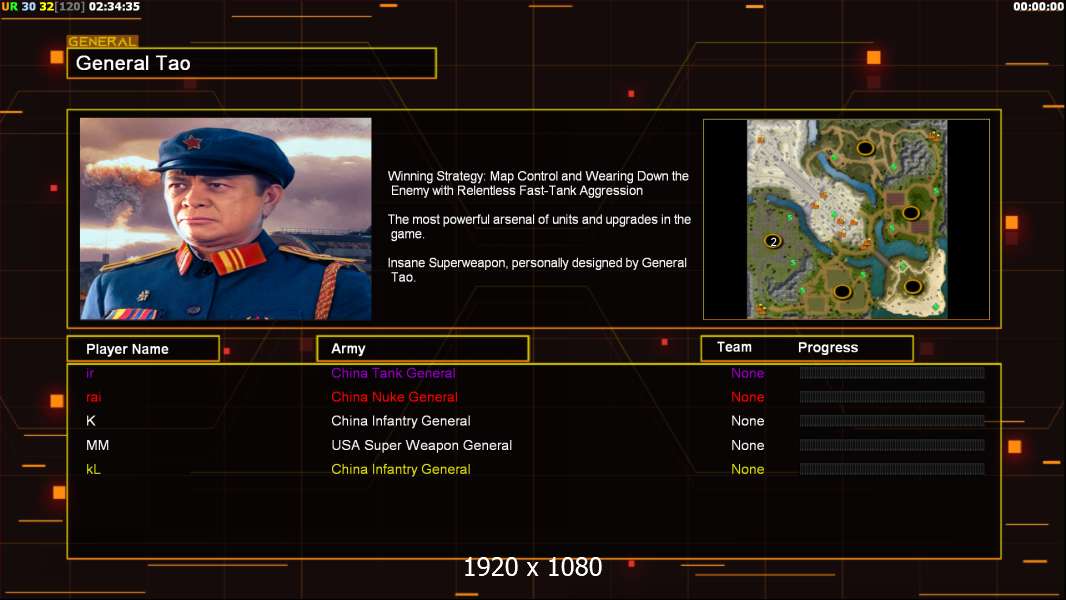Click the team value 'None' for rai
Screen dimensions: 1066x600
click(747, 397)
